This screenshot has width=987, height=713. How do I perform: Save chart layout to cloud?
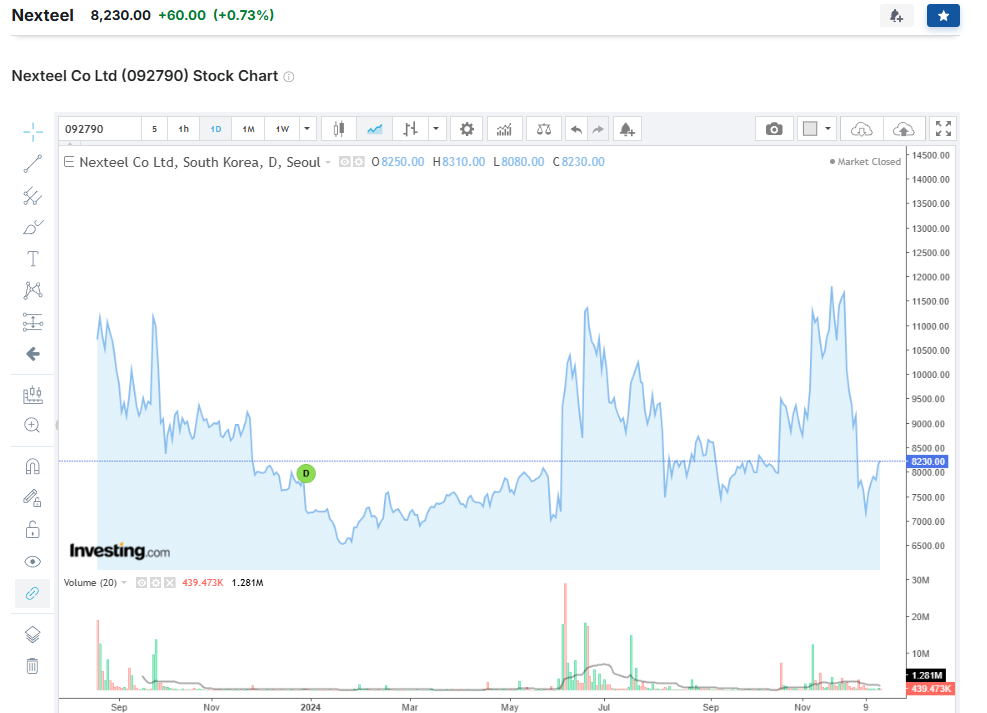click(x=903, y=129)
